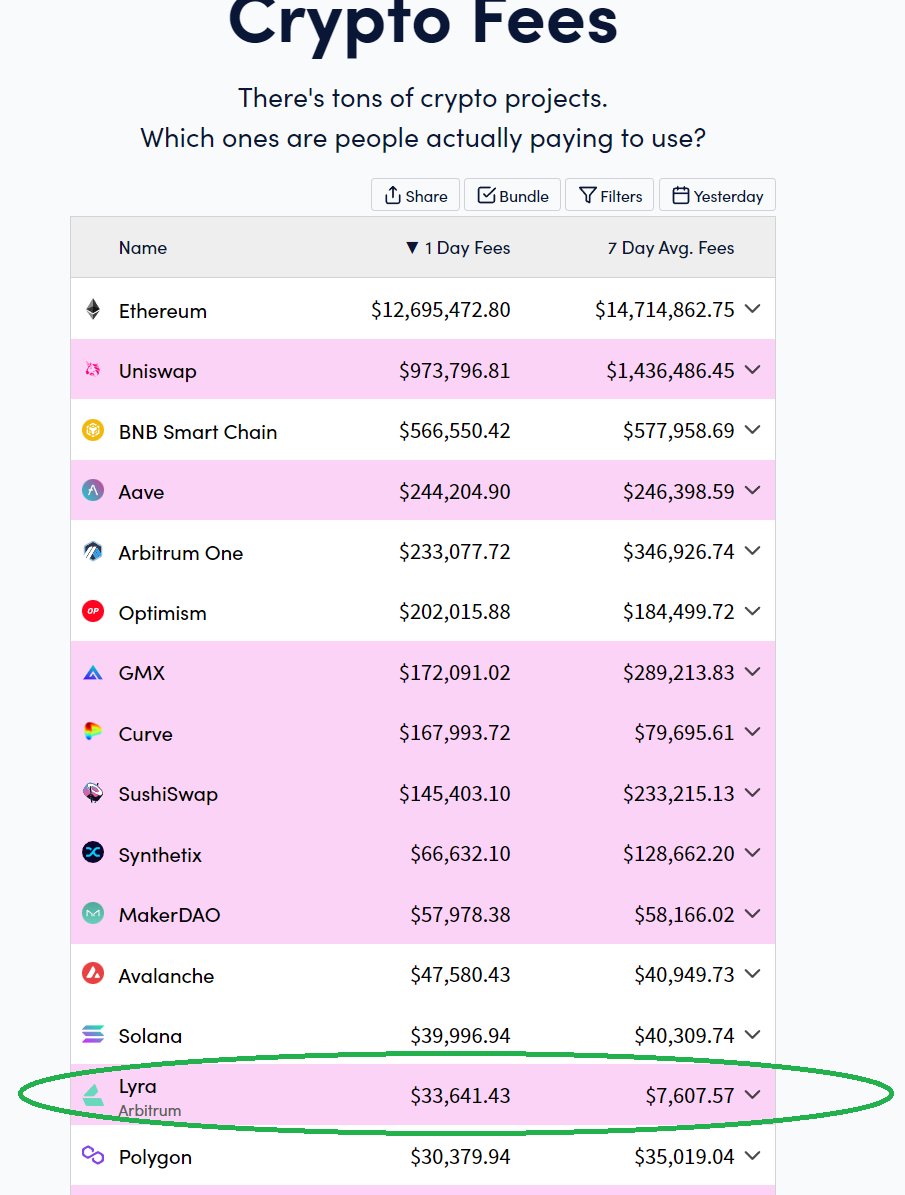Expand the MakerDAO row chevron
The image size is (905, 1195).
tap(753, 913)
